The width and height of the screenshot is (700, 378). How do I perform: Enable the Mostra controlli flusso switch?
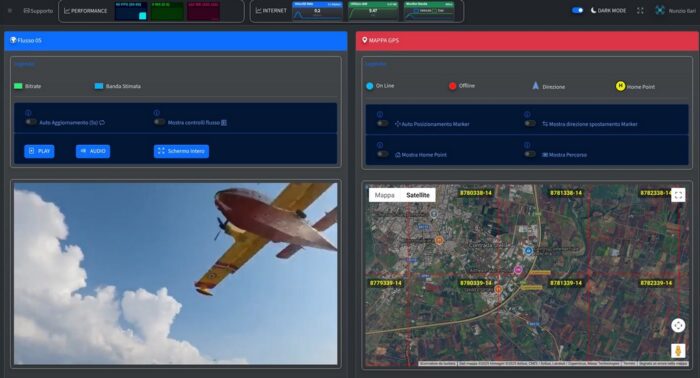pos(159,122)
